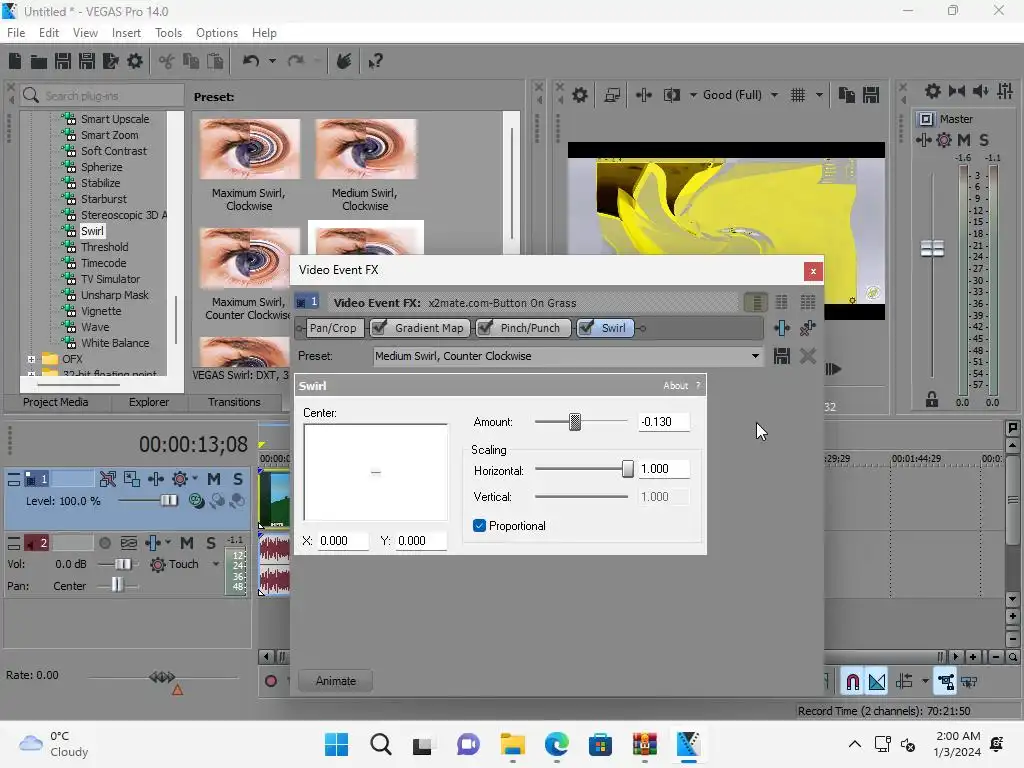Open plug-in chain editor in Video Event FX
The image size is (1024, 768).
coord(782,328)
